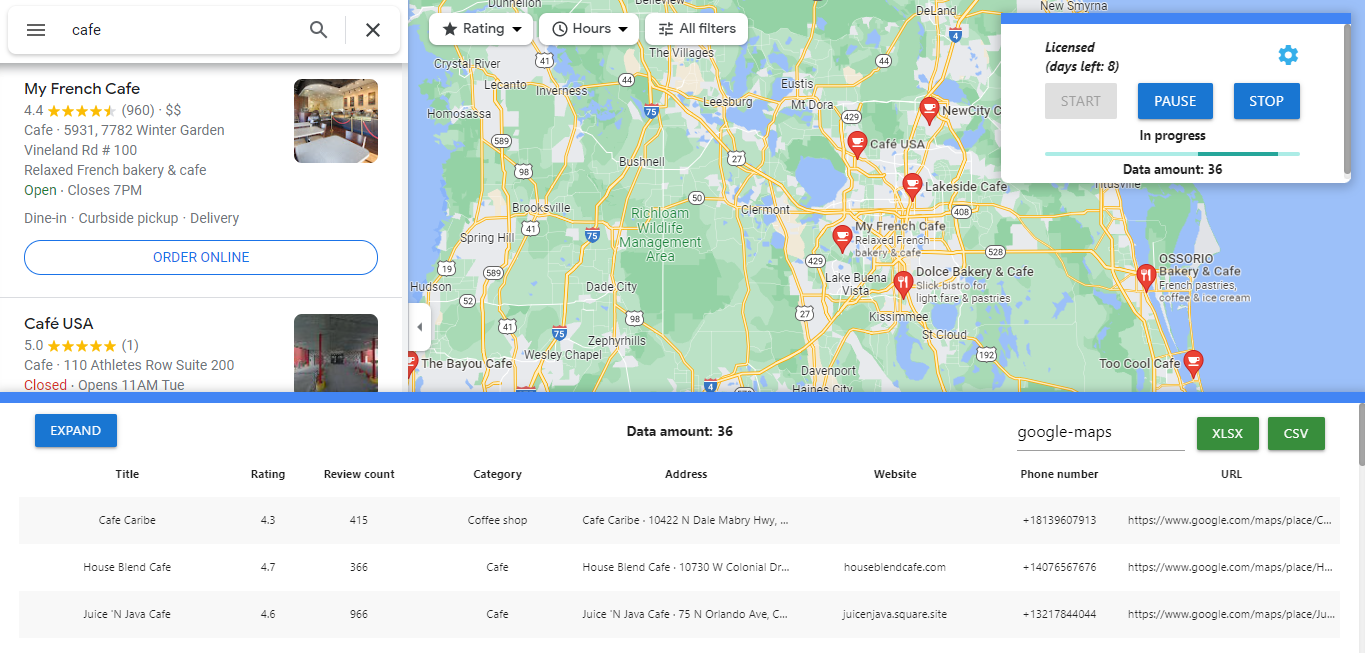Pause the scraping with PAUSE button
The width and height of the screenshot is (1365, 653).
coord(1175,101)
